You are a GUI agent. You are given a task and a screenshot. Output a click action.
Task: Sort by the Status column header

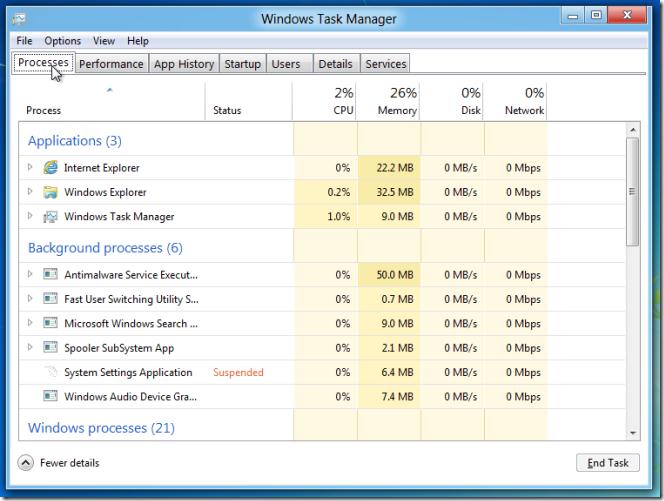[x=249, y=102]
